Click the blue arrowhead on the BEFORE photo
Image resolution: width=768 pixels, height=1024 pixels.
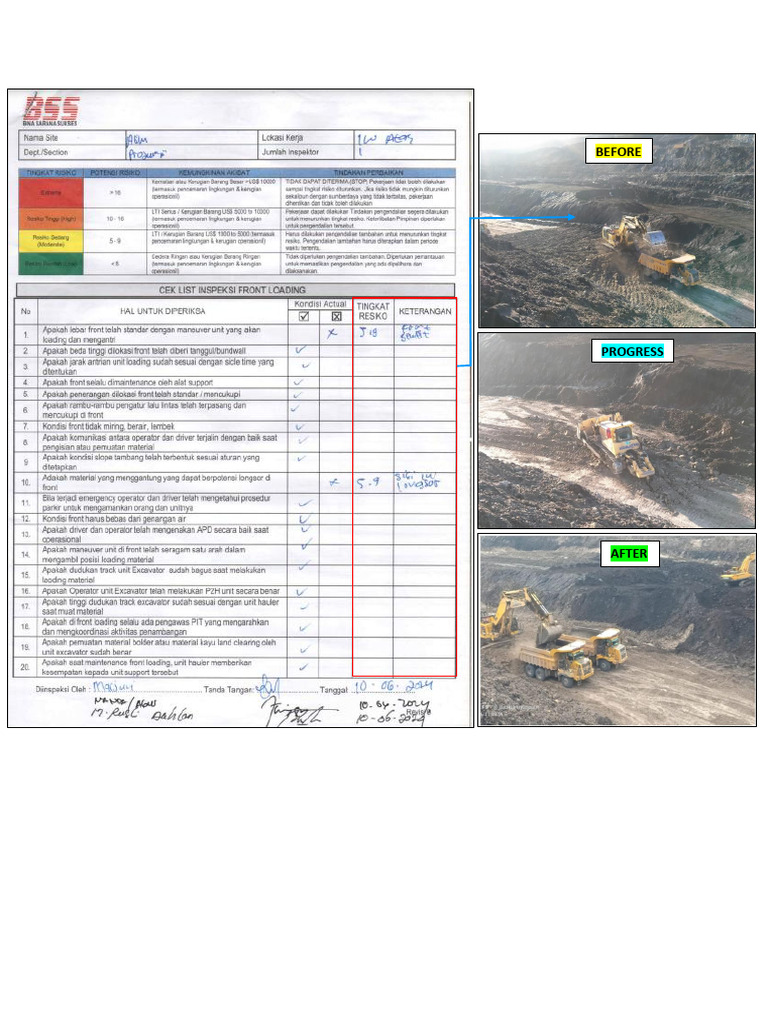(x=570, y=217)
